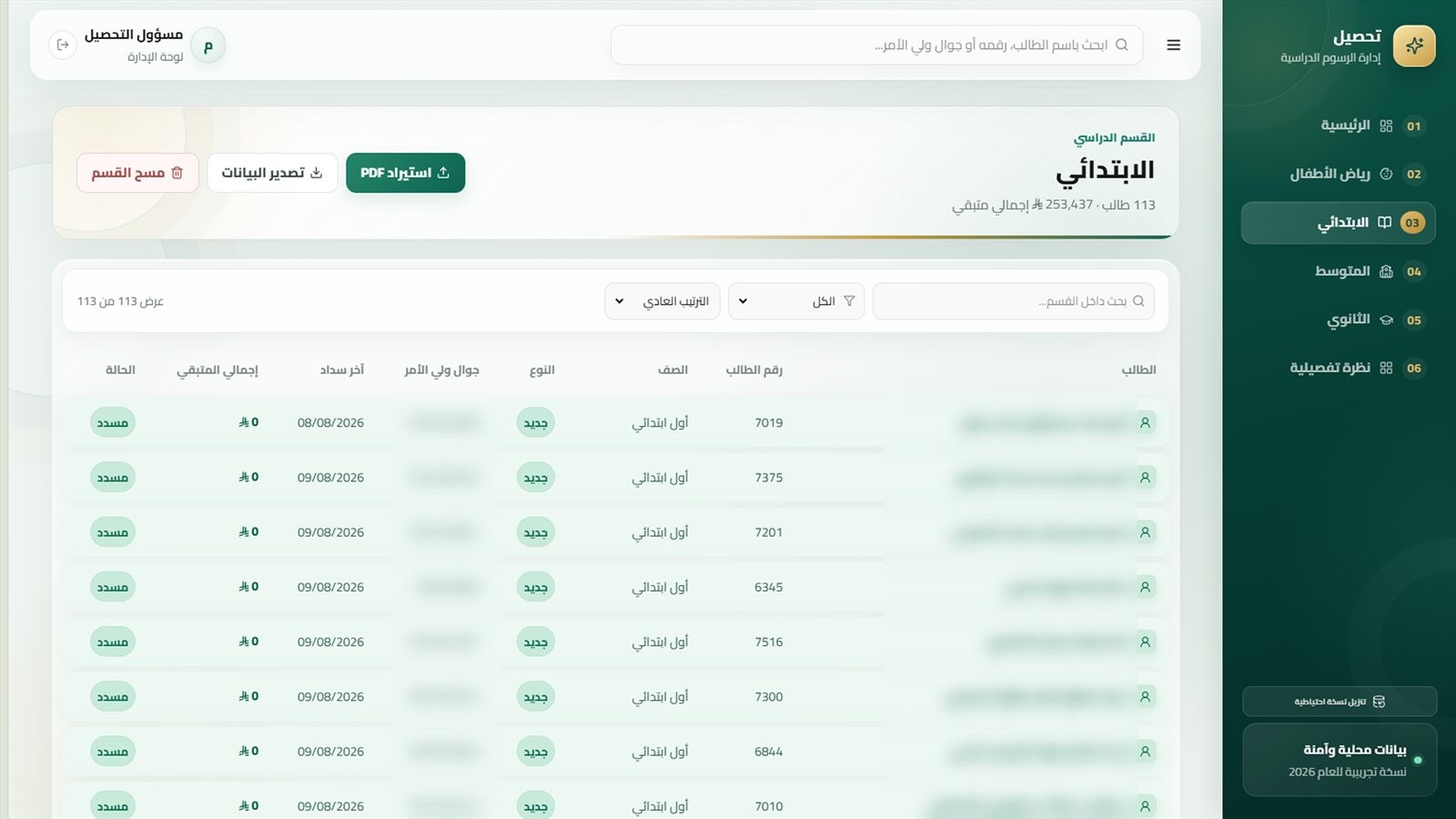1456x819 pixels.
Task: Click النوع column header
Action: click(x=542, y=369)
